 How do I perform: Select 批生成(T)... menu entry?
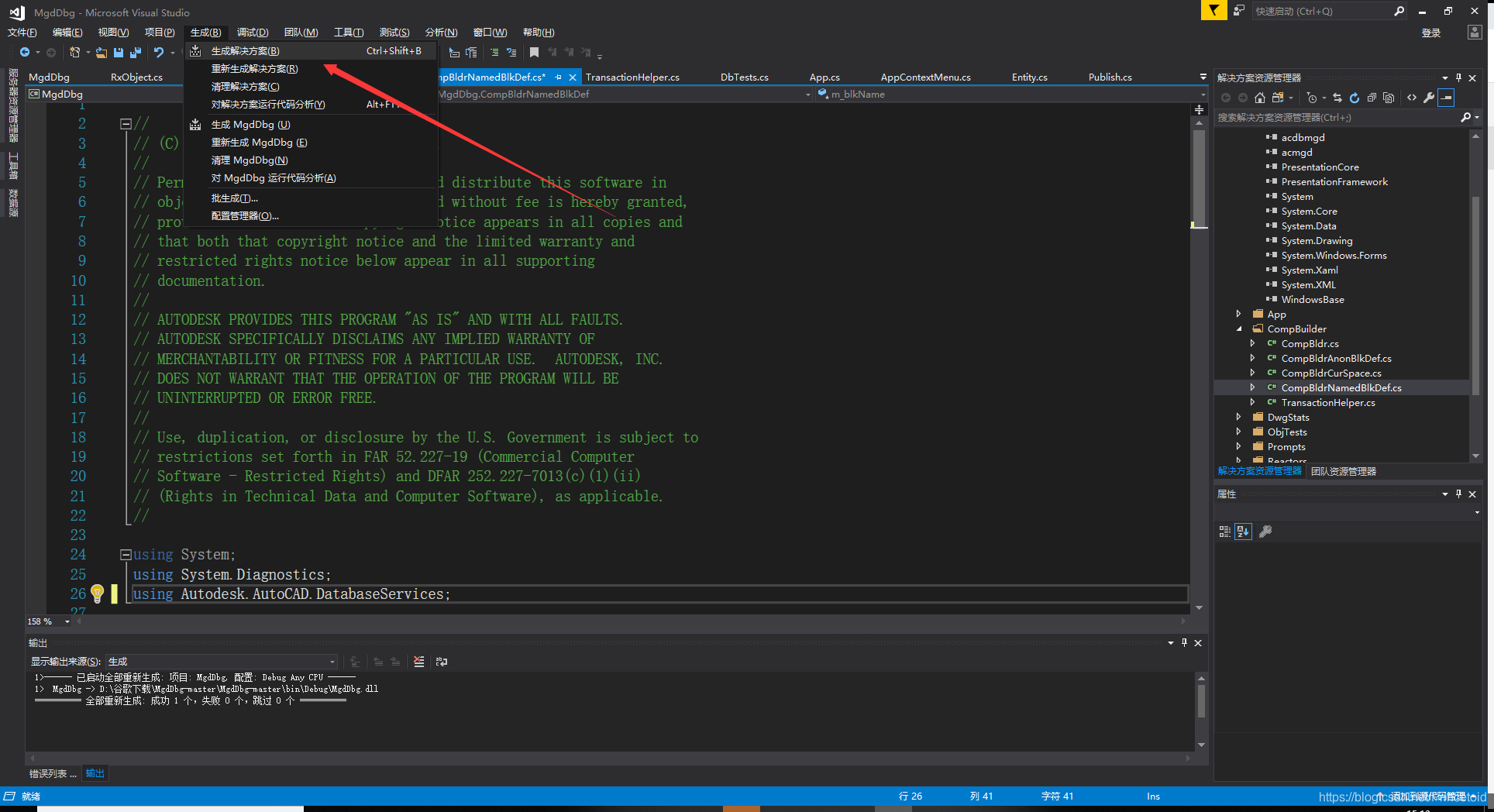point(310,198)
